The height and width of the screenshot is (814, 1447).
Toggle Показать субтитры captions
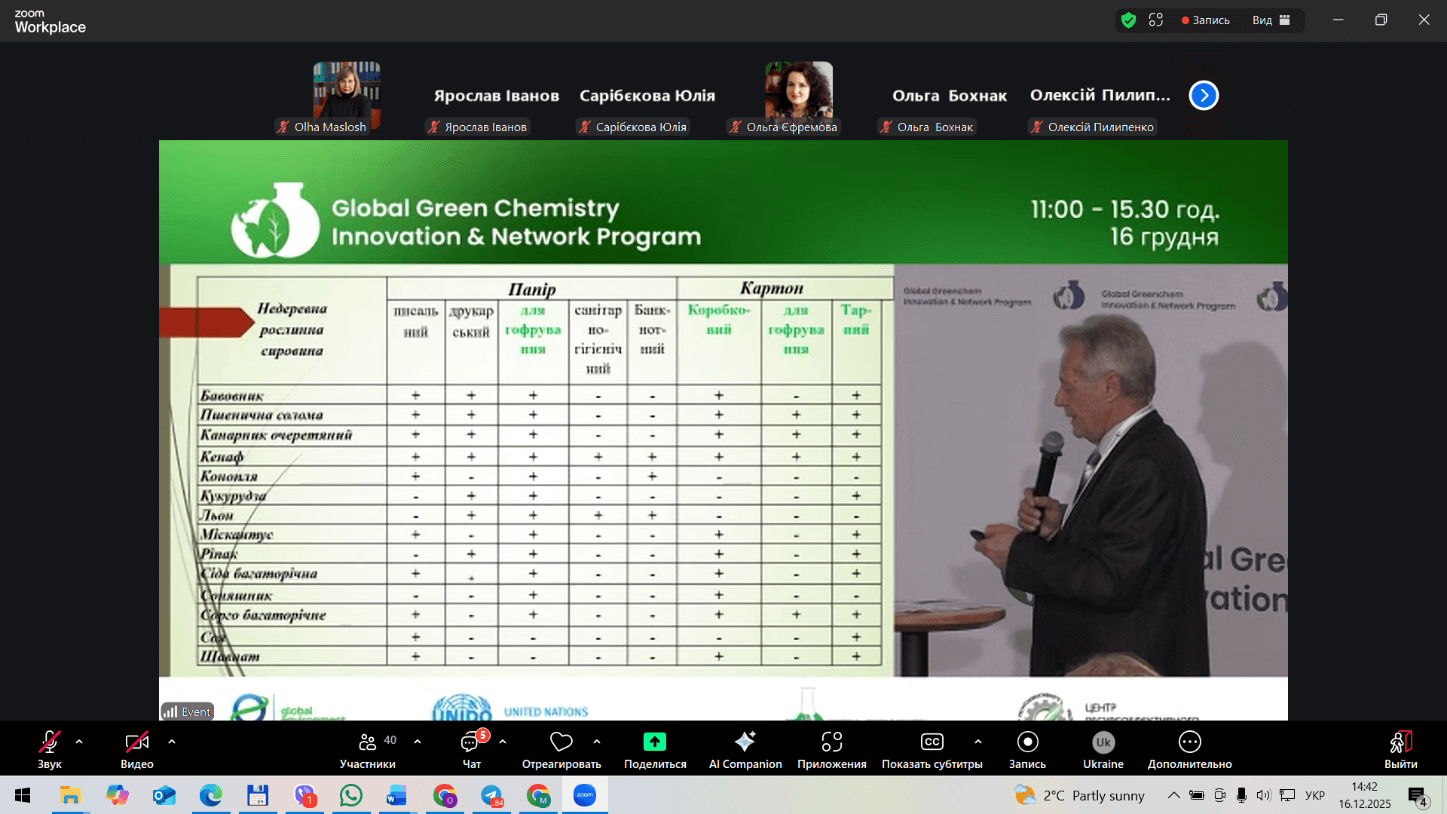point(931,742)
